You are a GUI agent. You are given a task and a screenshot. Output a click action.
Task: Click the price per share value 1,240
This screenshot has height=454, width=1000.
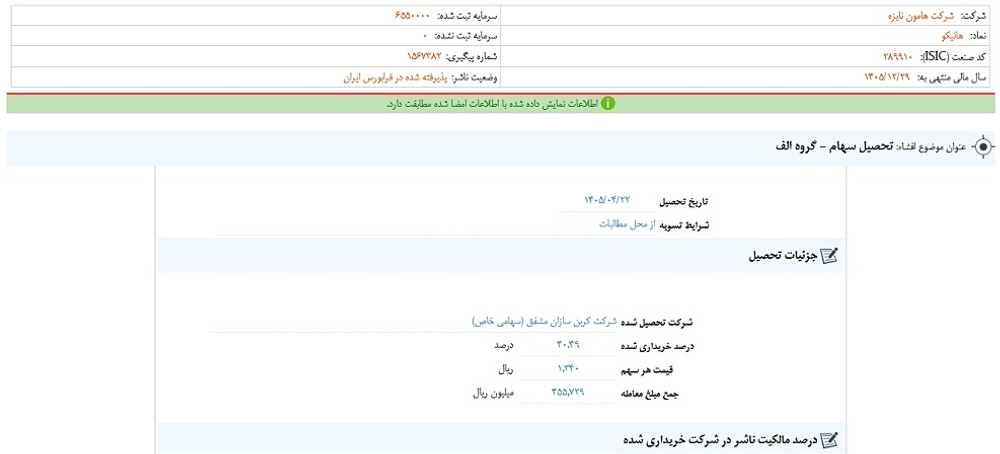[567, 369]
